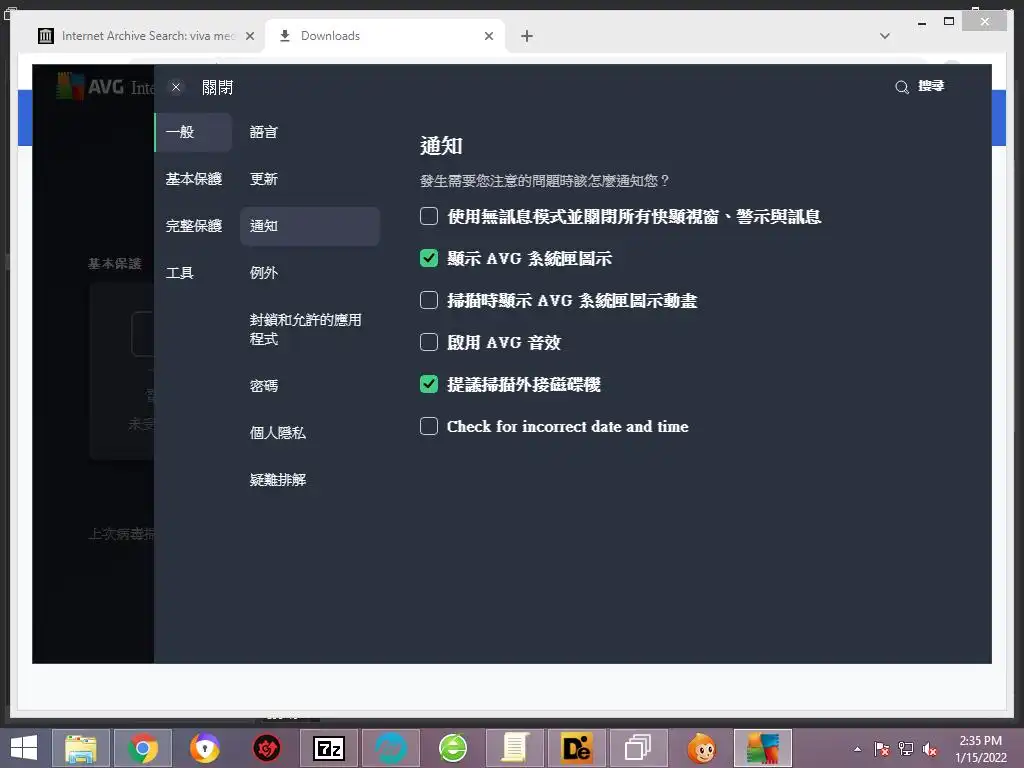Image resolution: width=1024 pixels, height=768 pixels.
Task: Select the 工具 settings category
Action: [x=193, y=273]
